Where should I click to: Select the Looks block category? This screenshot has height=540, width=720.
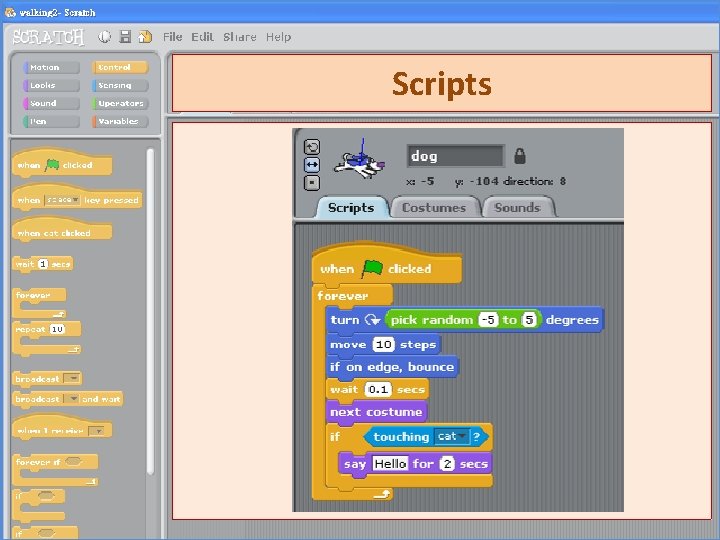51,85
